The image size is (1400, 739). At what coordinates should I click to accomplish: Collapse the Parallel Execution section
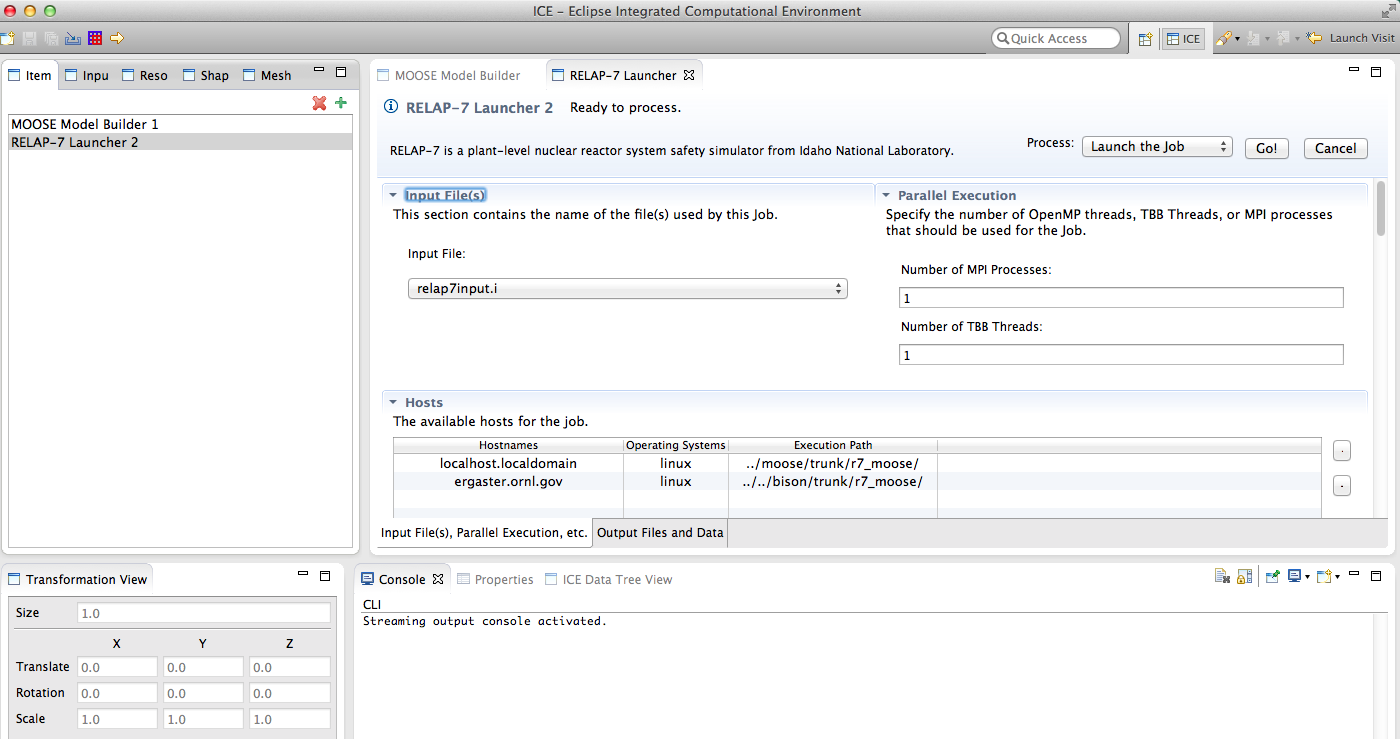click(x=886, y=196)
